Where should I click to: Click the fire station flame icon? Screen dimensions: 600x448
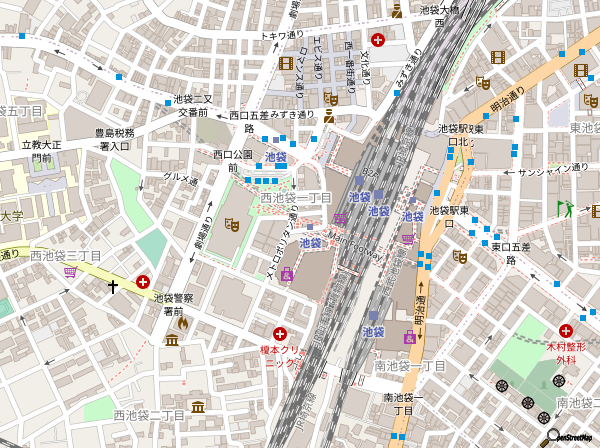pyautogui.click(x=182, y=322)
